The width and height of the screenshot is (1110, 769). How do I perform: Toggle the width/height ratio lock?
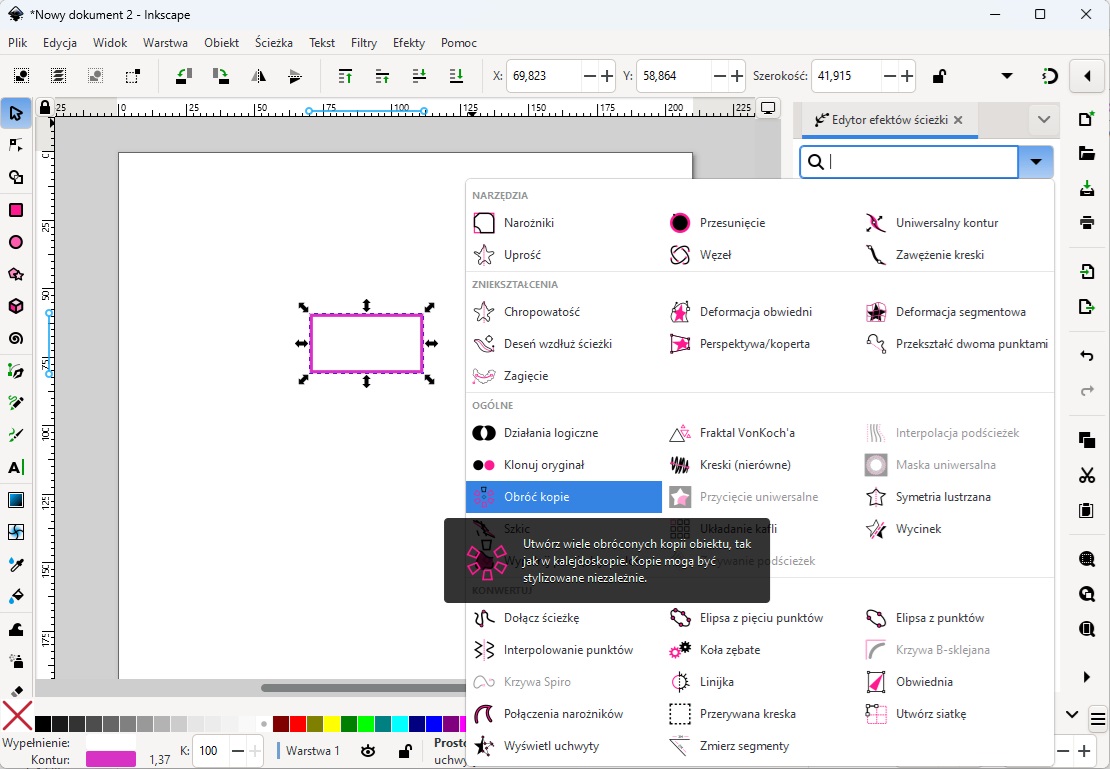pyautogui.click(x=939, y=76)
